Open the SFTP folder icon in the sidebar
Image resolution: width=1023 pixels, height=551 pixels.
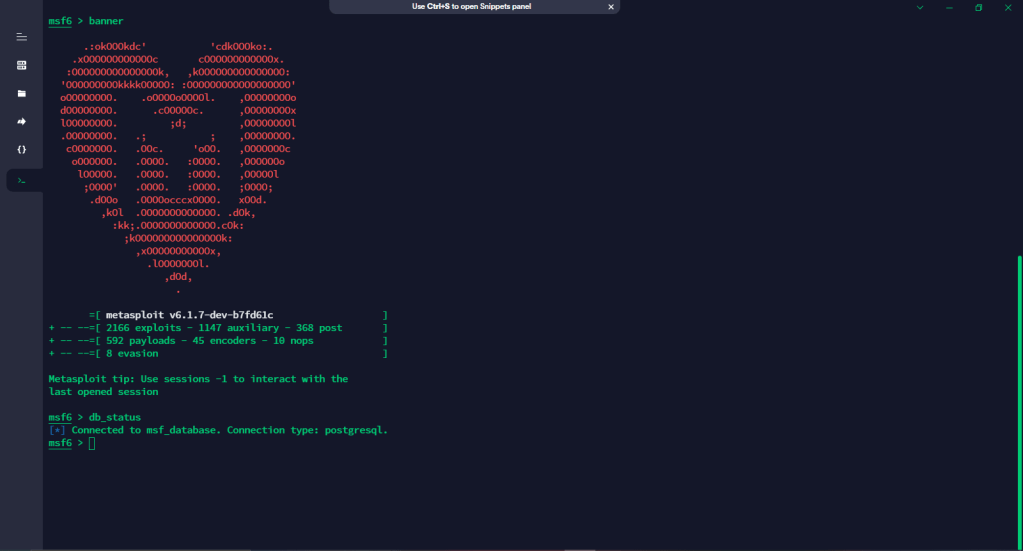[x=21, y=93]
